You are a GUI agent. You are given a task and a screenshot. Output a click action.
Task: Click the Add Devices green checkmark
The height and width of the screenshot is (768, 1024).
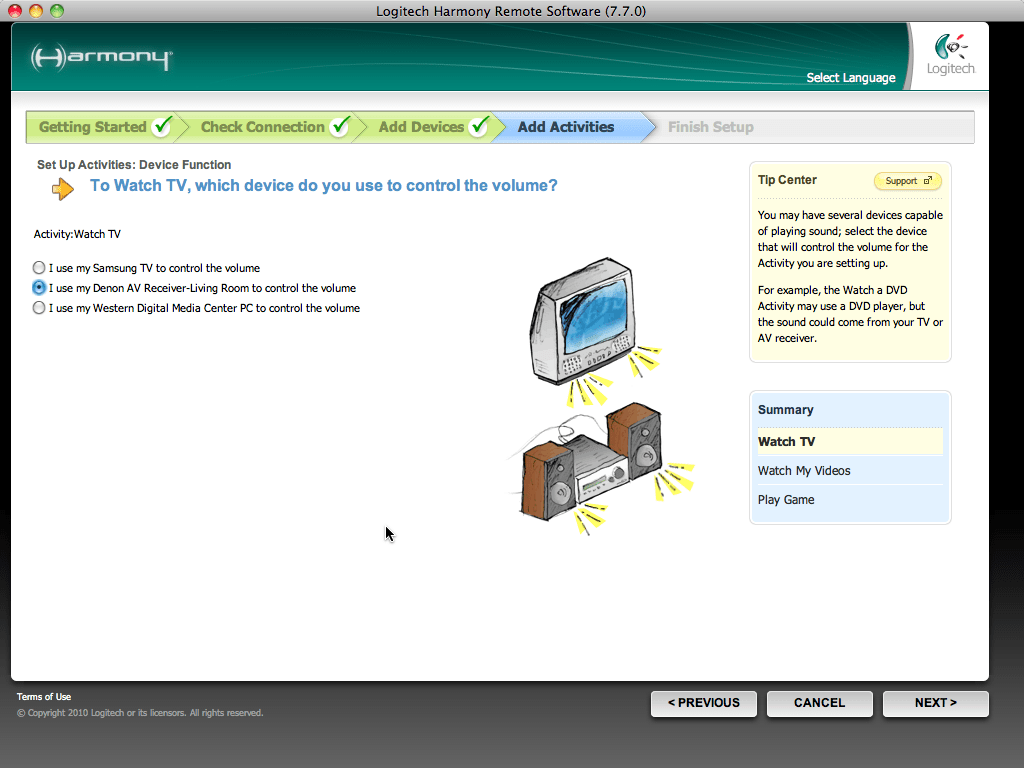click(x=479, y=127)
